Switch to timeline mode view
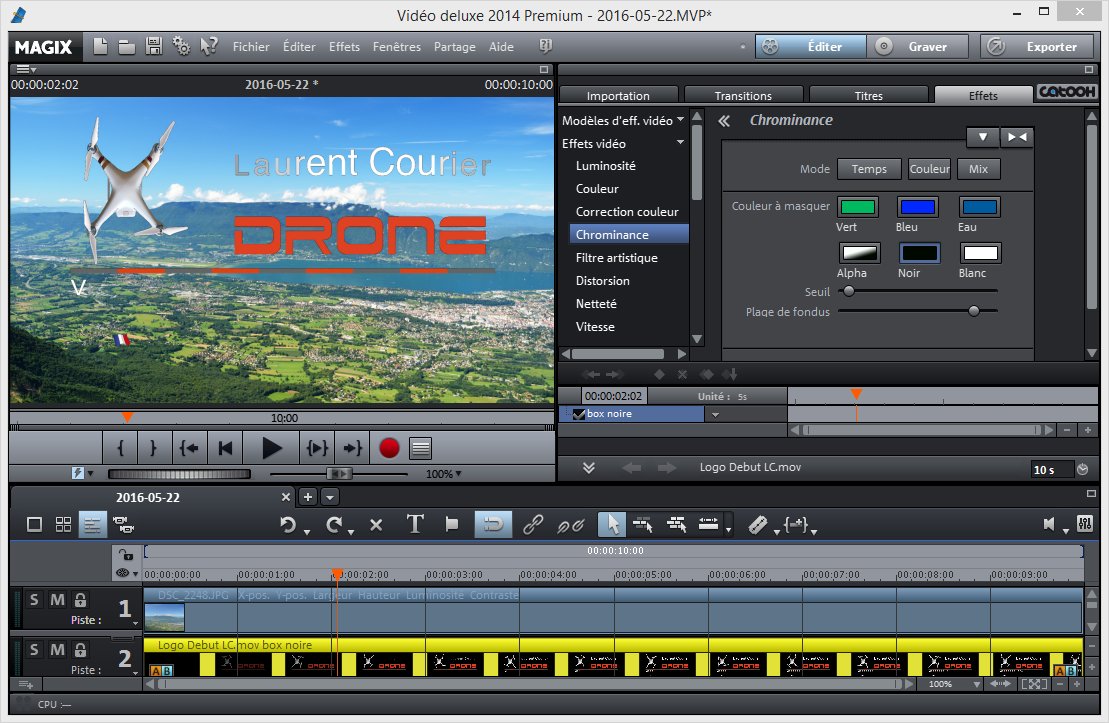The width and height of the screenshot is (1109, 723). (92, 524)
